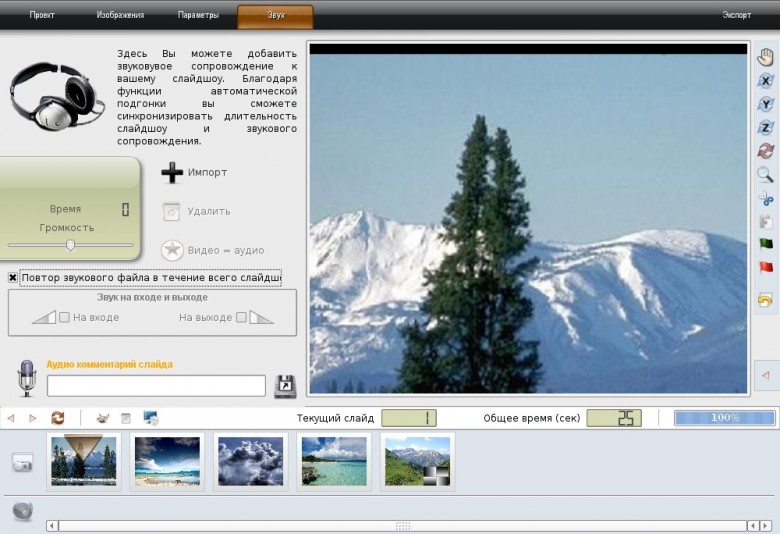Click the «Удалить» delete sound button
The height and width of the screenshot is (534, 780).
pyautogui.click(x=196, y=211)
